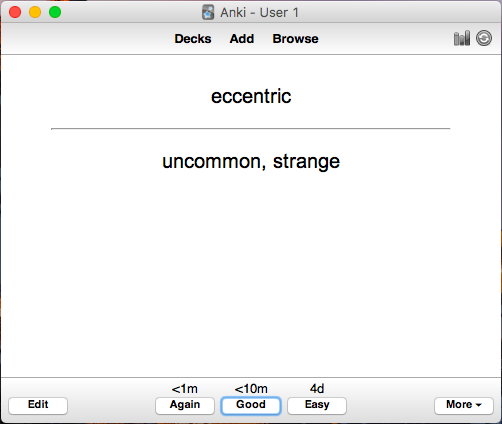Edit the current card
Screen dimensions: 502x424
pyautogui.click(x=38, y=406)
